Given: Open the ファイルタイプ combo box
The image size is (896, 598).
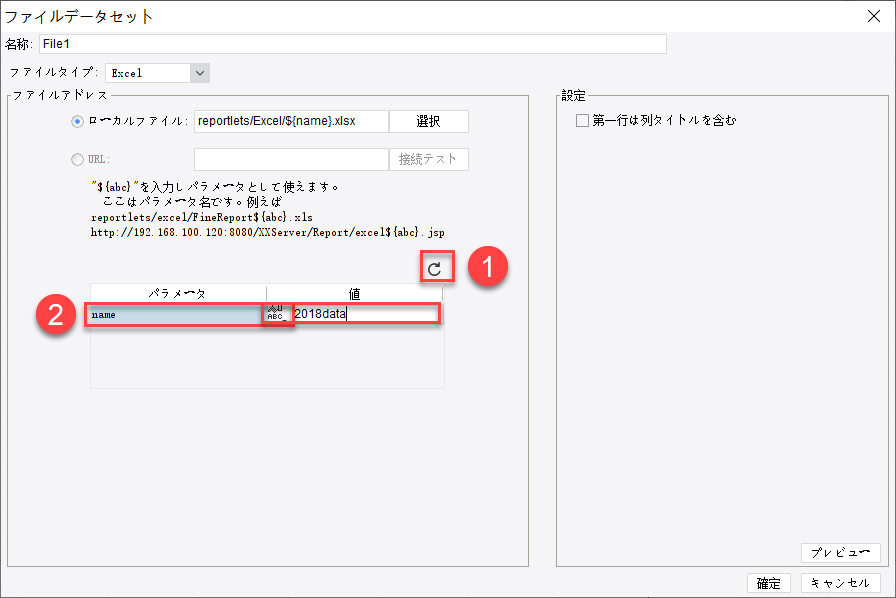Looking at the screenshot, I should 155,72.
